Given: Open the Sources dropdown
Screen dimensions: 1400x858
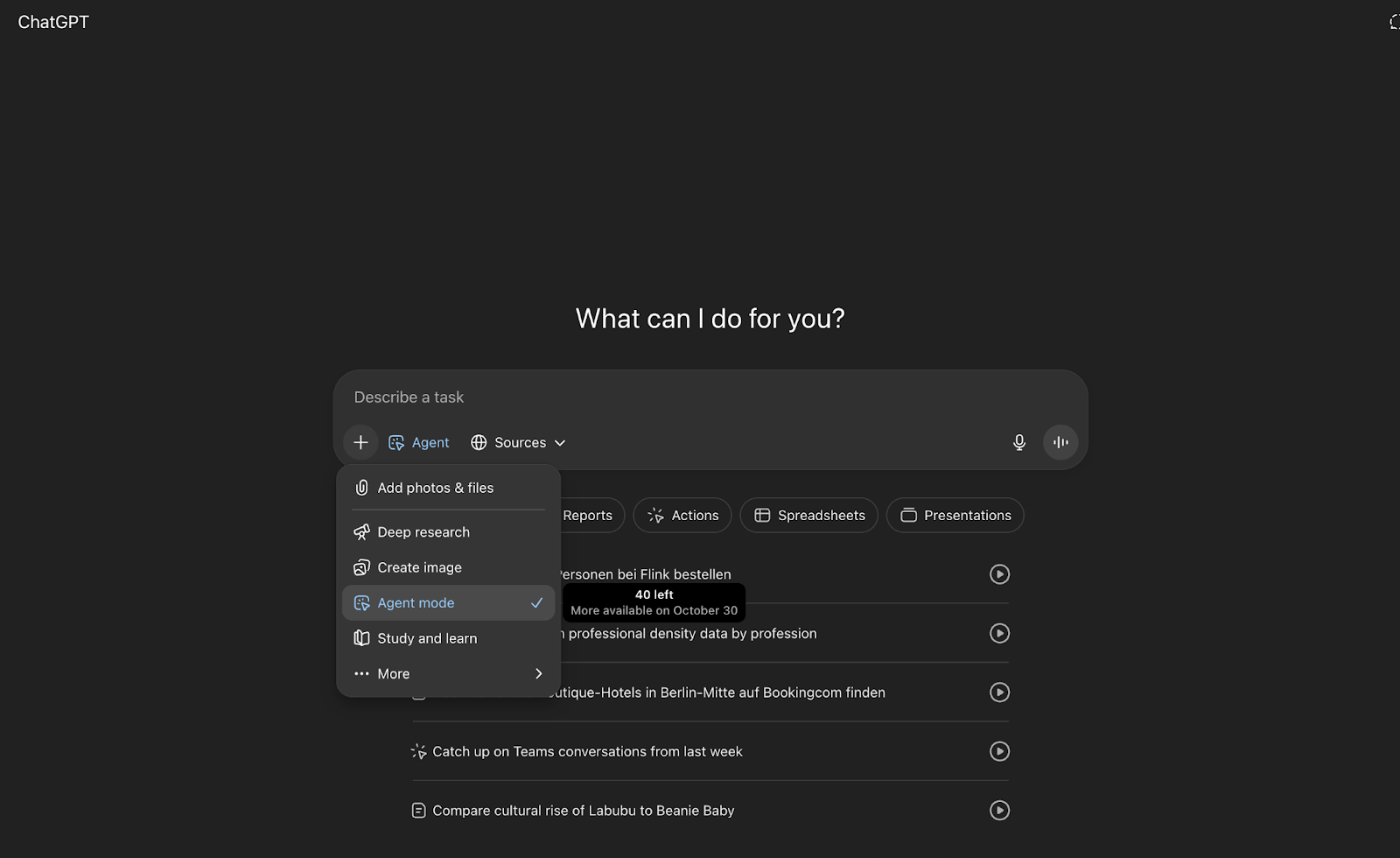Looking at the screenshot, I should 518,443.
